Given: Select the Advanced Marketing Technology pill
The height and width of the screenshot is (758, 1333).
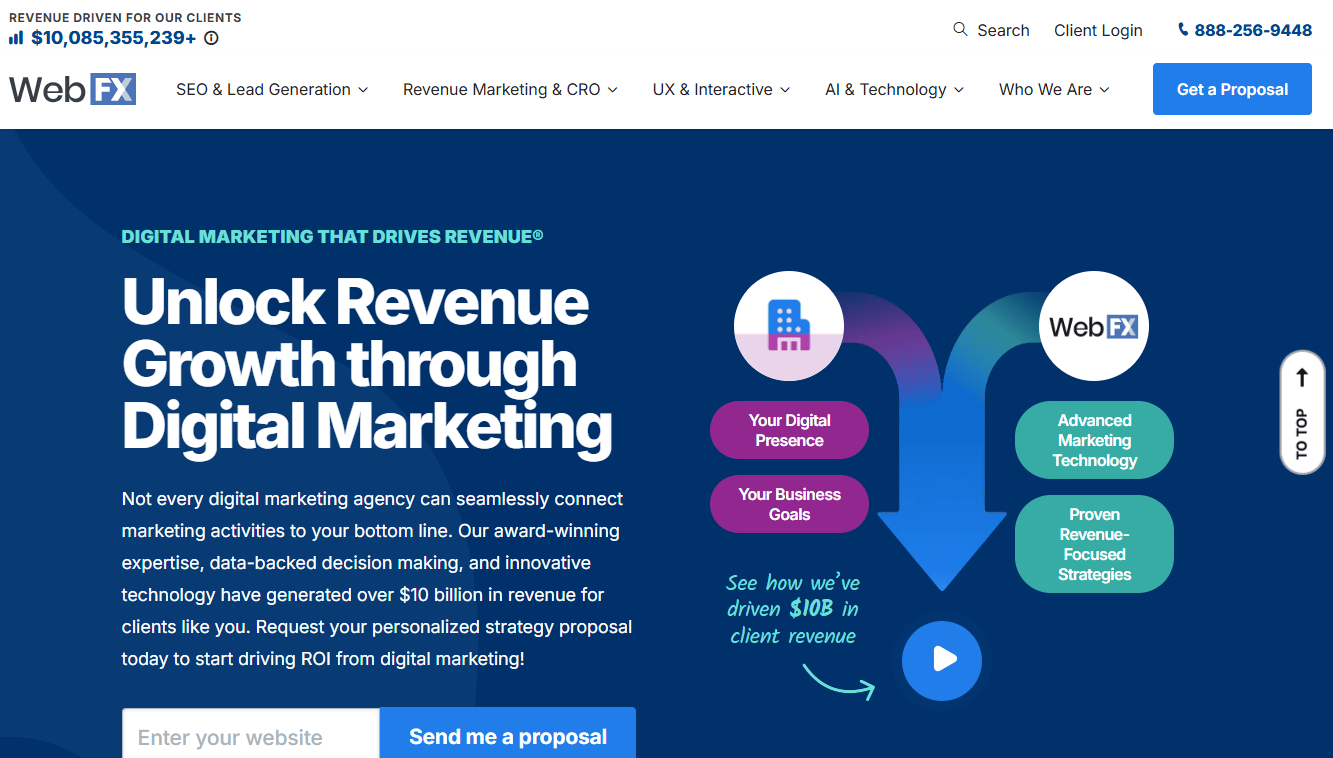Looking at the screenshot, I should pyautogui.click(x=1094, y=440).
